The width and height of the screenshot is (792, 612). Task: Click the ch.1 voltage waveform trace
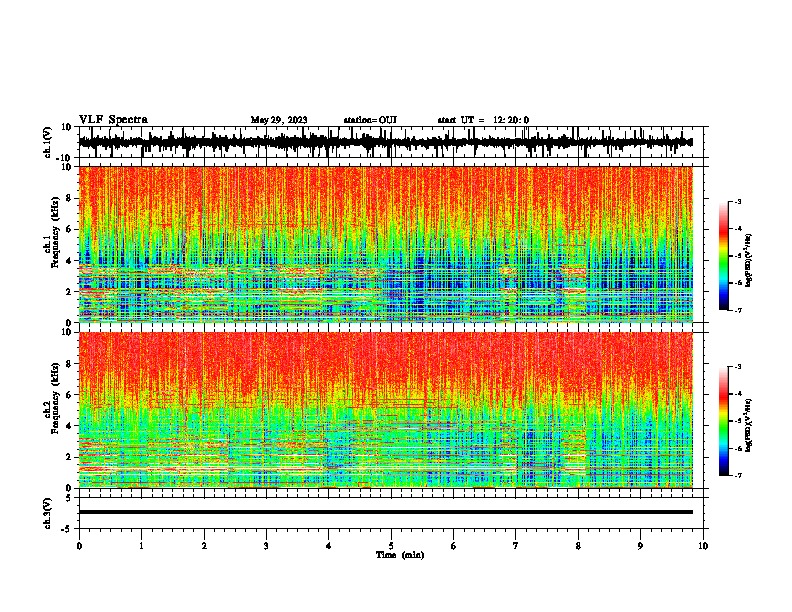click(x=386, y=142)
